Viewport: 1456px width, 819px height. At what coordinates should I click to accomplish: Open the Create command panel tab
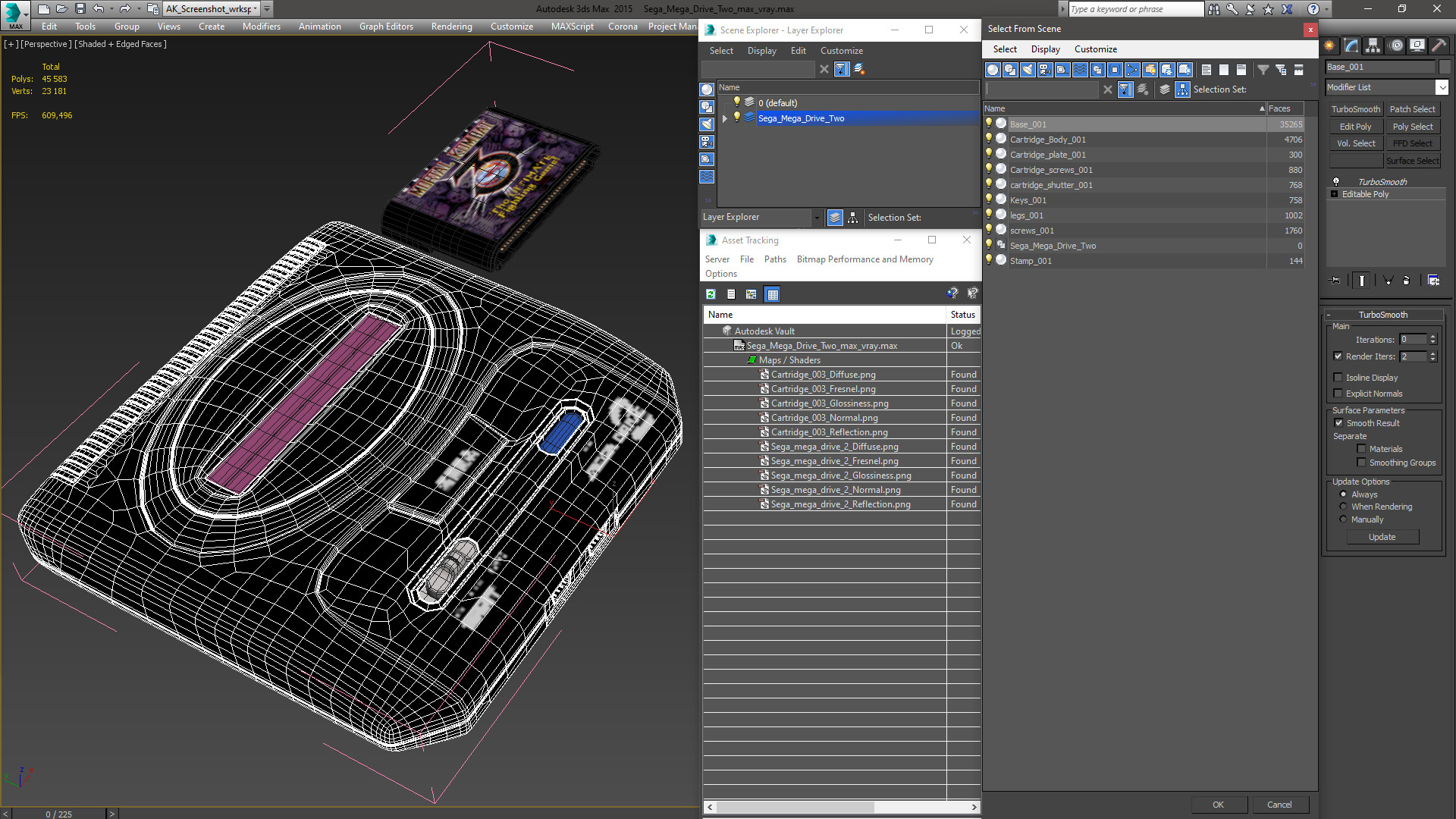pos(1330,45)
